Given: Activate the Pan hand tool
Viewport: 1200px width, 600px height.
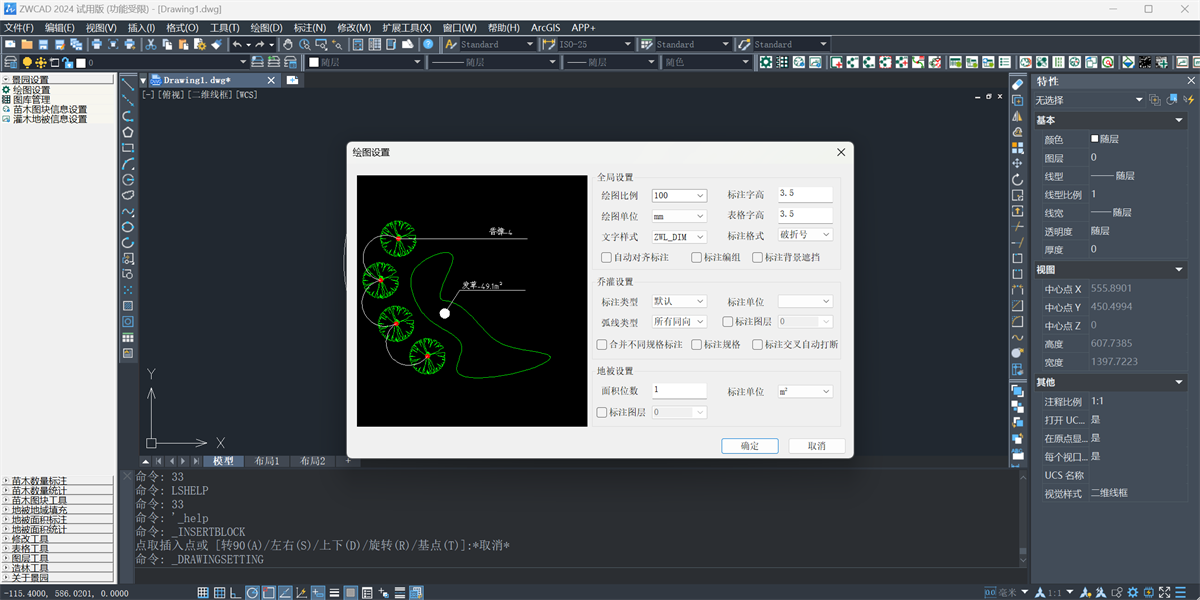Looking at the screenshot, I should (288, 44).
